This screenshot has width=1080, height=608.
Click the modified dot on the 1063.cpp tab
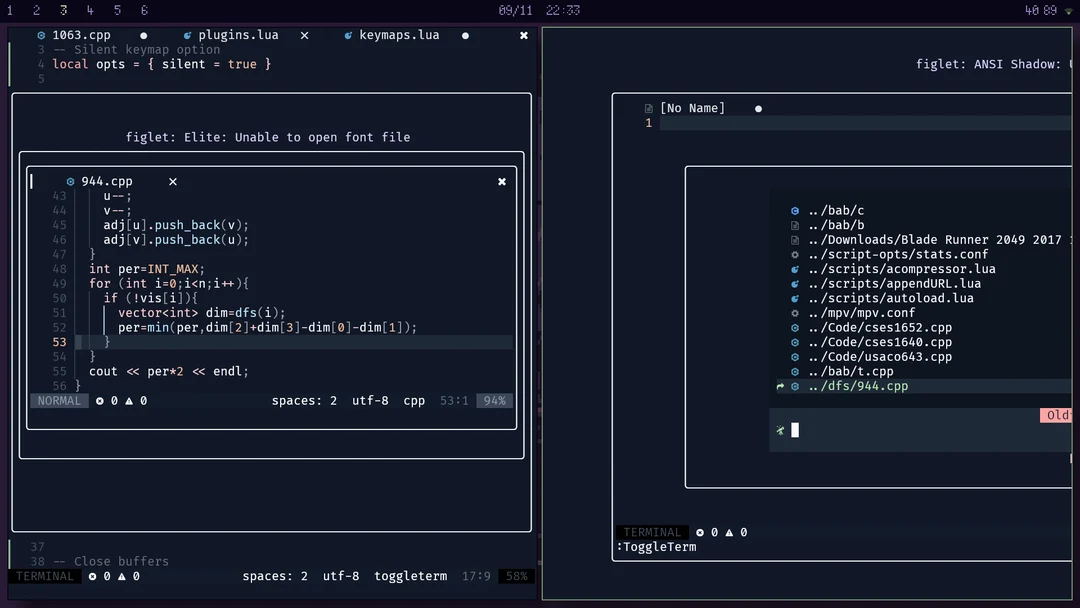click(x=144, y=34)
